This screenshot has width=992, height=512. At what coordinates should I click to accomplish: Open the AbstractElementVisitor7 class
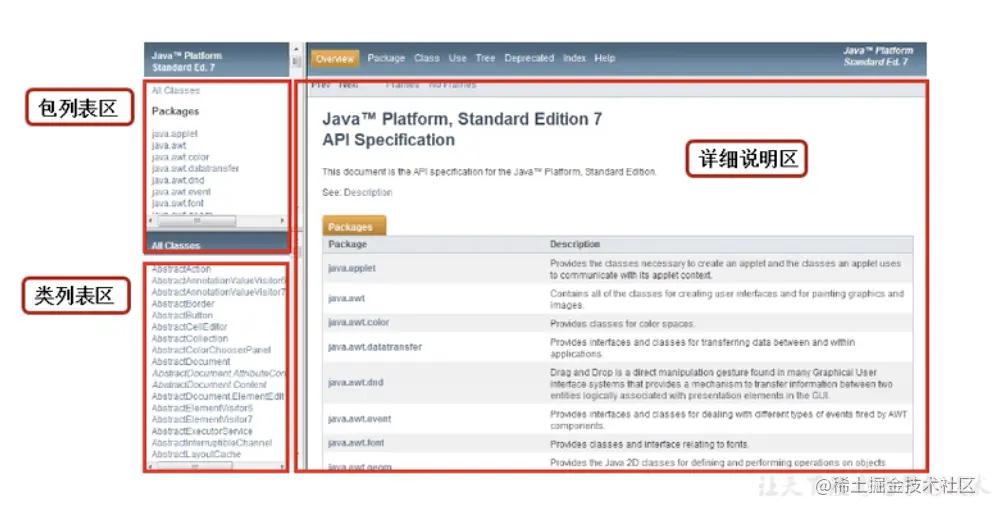pos(202,420)
